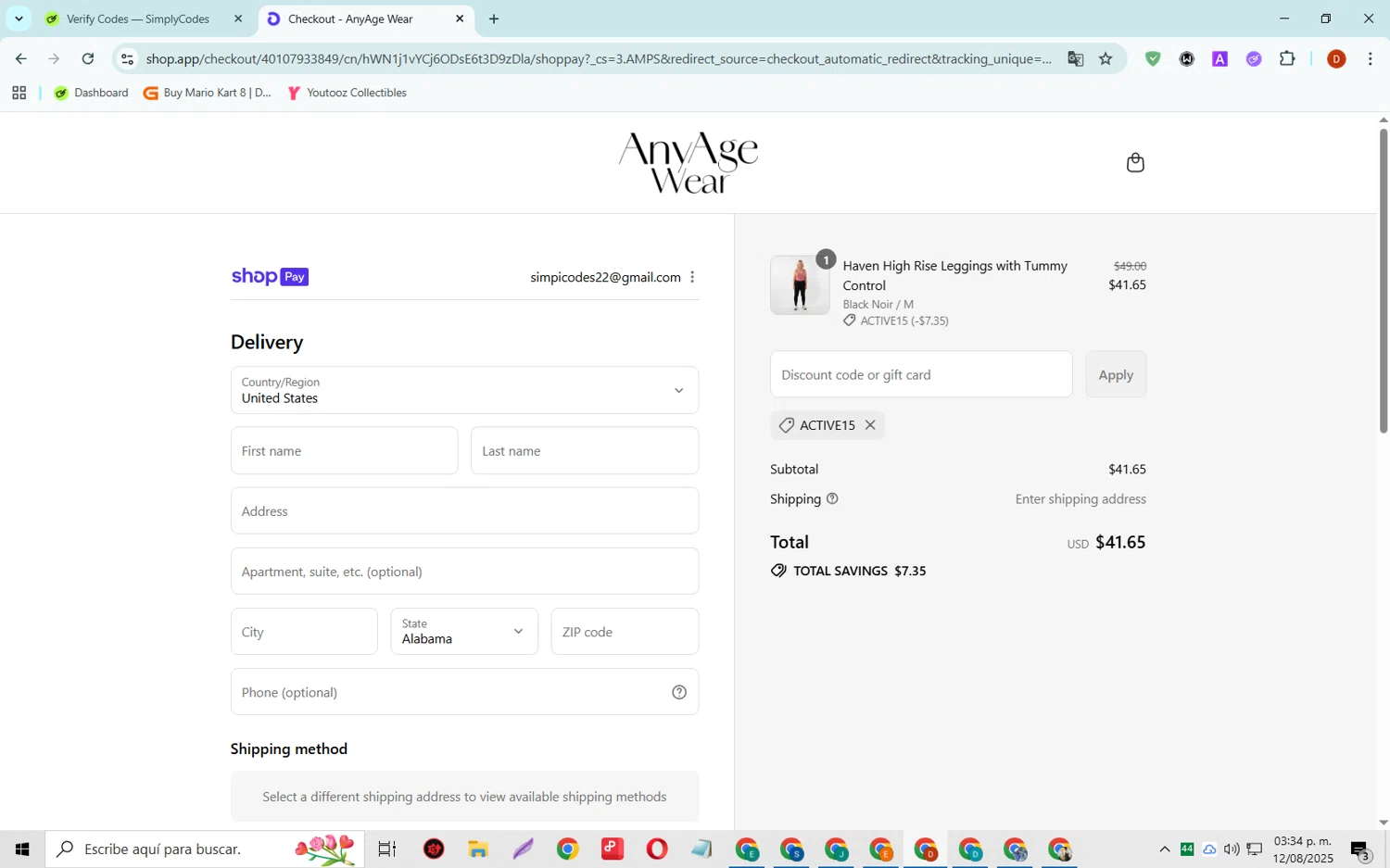Show hidden system tray icons
The height and width of the screenshot is (868, 1390).
pyautogui.click(x=1165, y=849)
